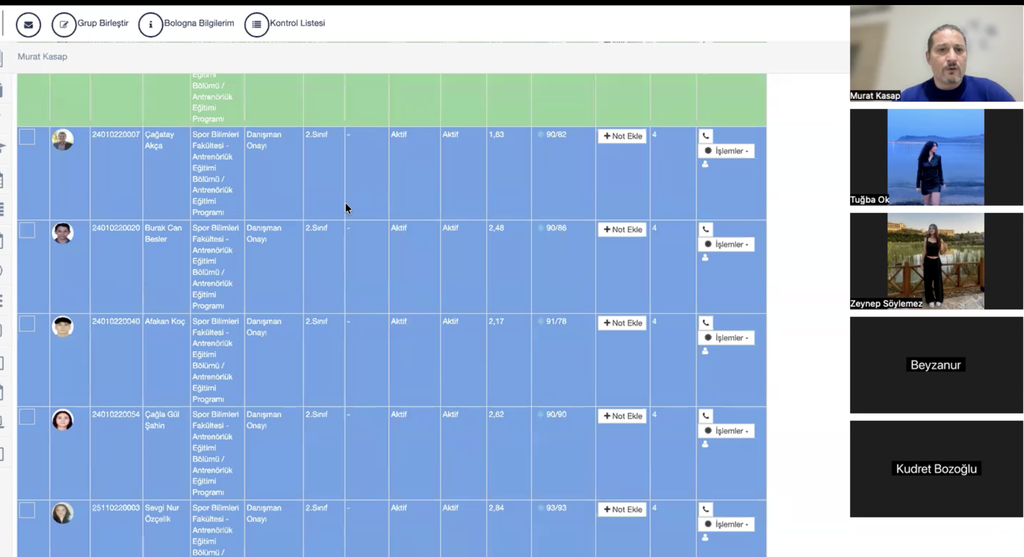Click phone icon in Çağla Gül Şahin row
Image resolution: width=1024 pixels, height=557 pixels.
click(706, 416)
